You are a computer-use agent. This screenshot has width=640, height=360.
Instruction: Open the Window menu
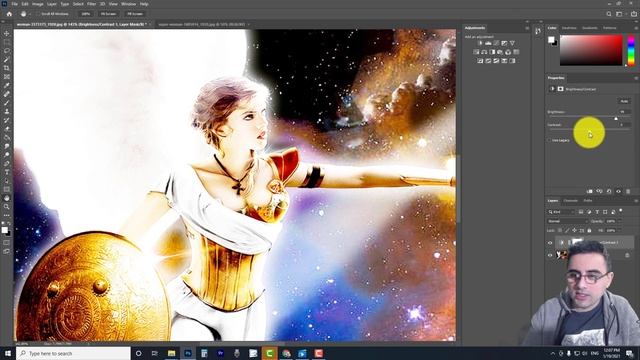click(x=128, y=4)
